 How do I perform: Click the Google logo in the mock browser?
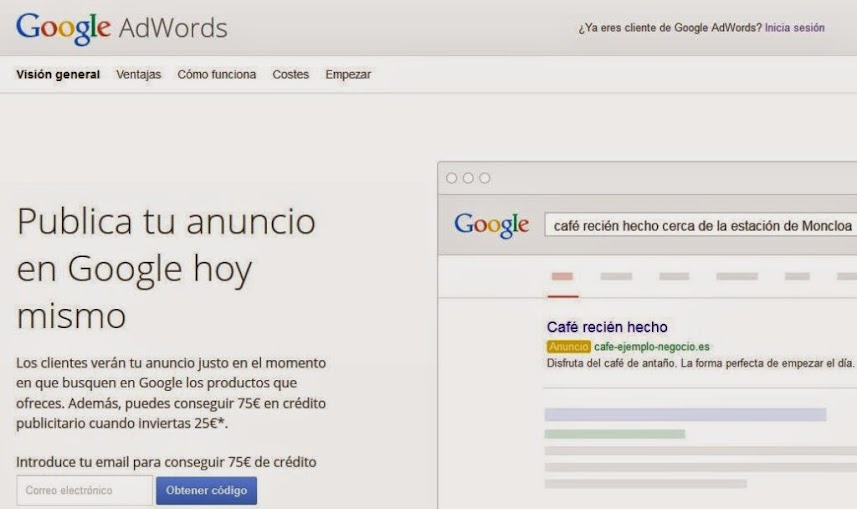coord(491,225)
